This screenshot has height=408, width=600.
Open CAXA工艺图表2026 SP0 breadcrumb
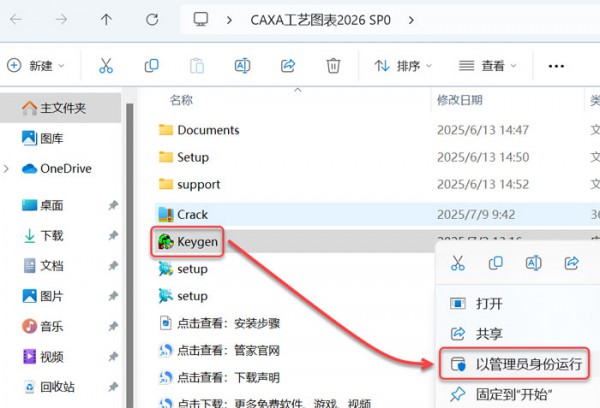pos(320,20)
